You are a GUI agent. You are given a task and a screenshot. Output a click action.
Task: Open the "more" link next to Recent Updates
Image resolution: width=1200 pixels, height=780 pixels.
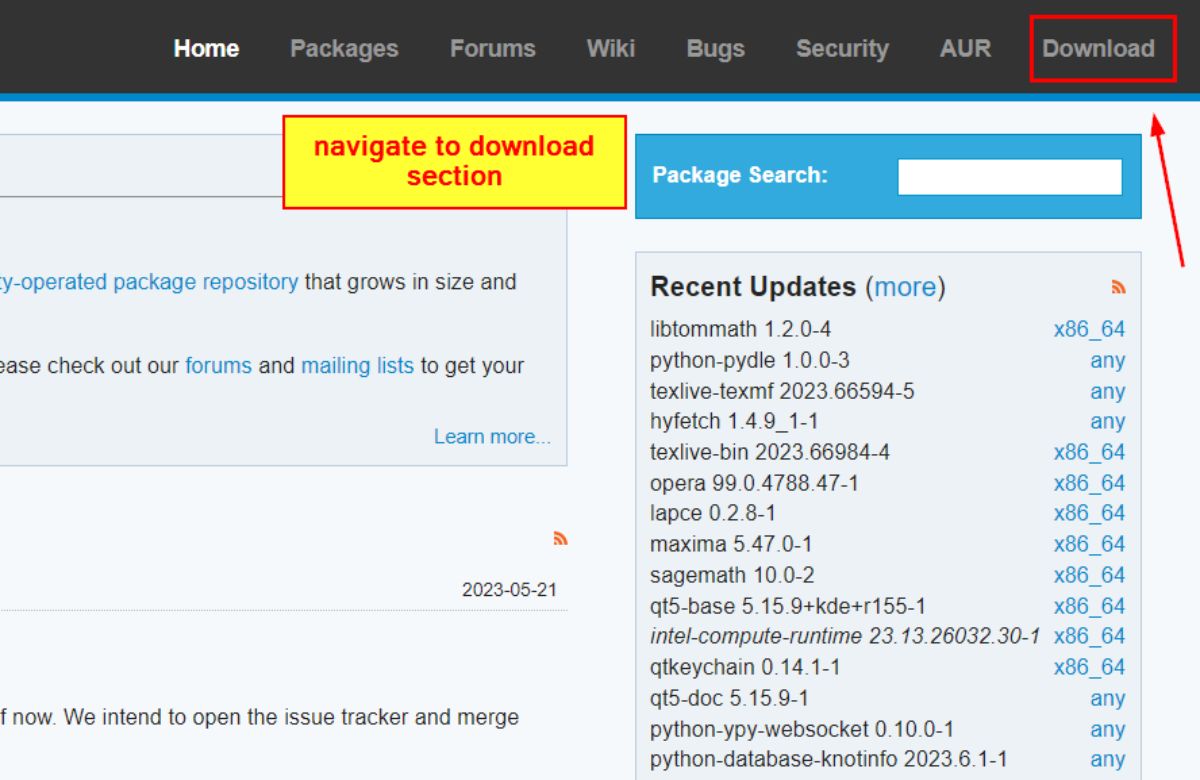[903, 288]
